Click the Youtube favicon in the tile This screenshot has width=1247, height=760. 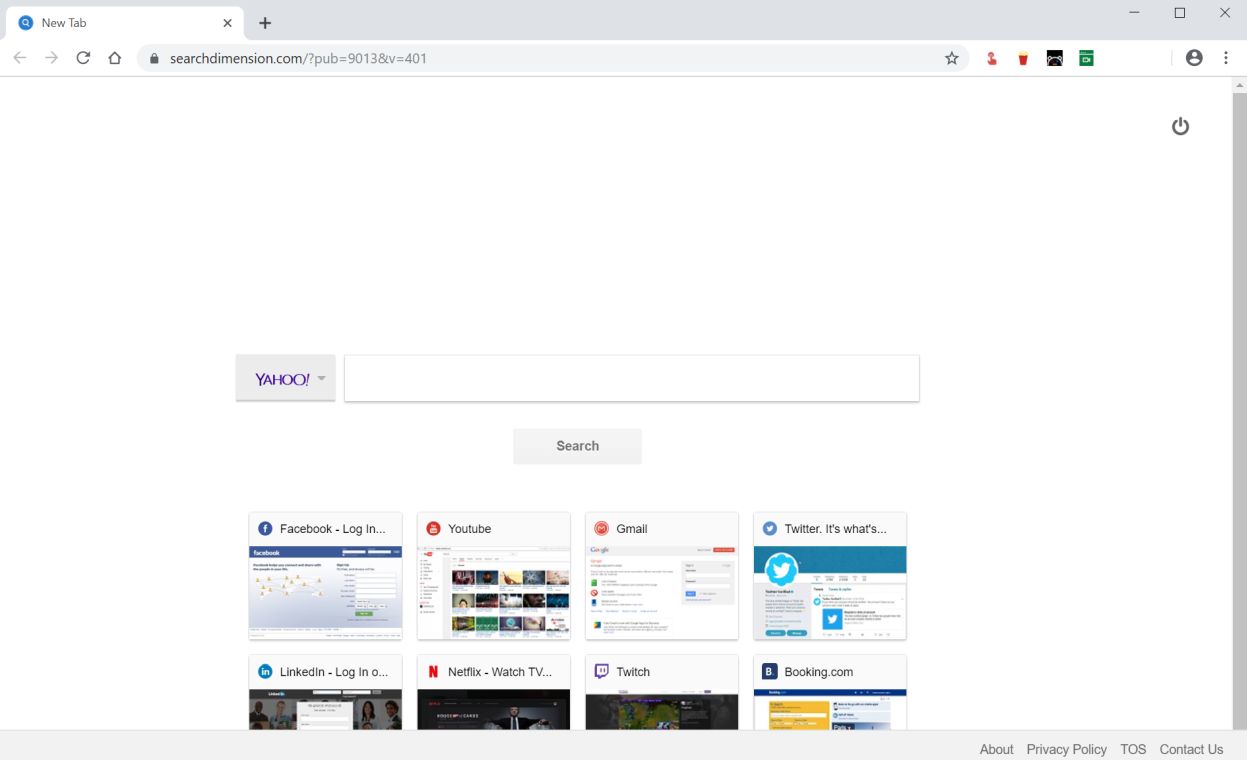tap(433, 529)
